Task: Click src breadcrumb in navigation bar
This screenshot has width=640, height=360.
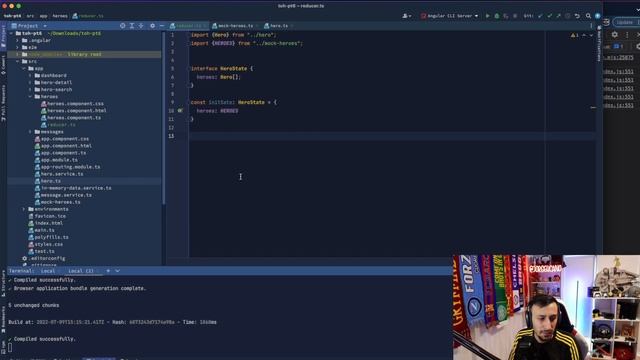Action: pos(30,16)
